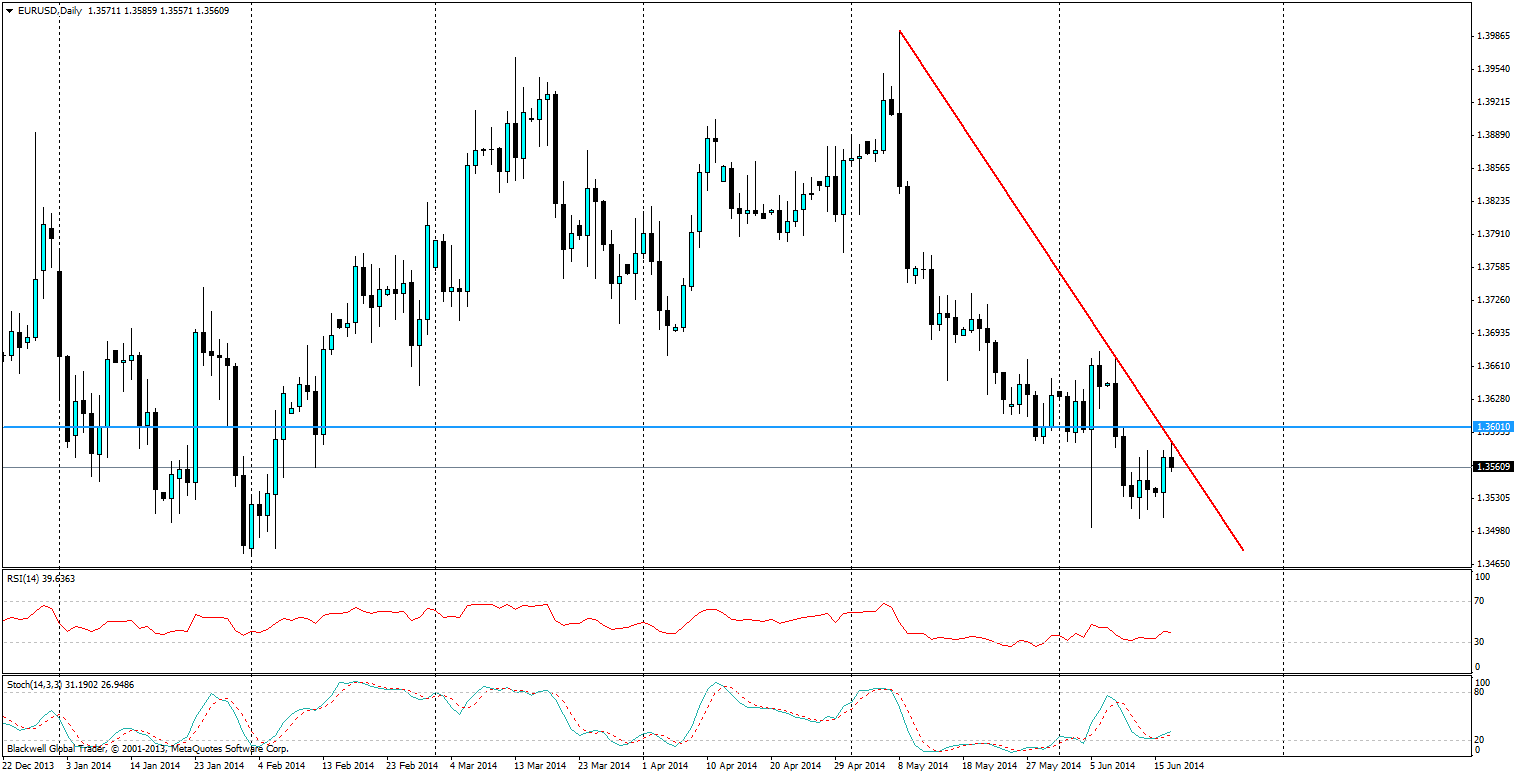Click the 1.39865 price scale label

[1492, 36]
